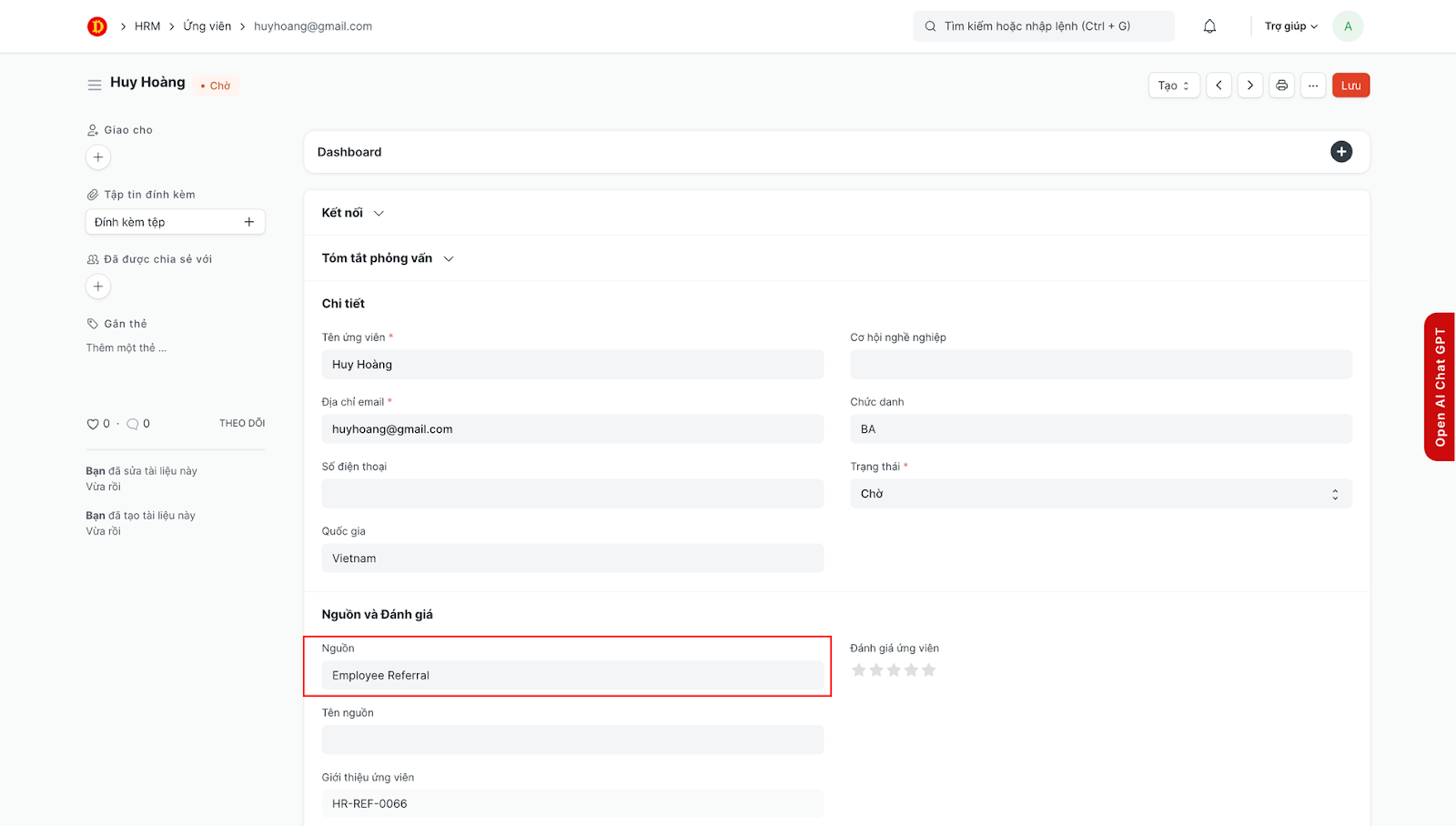The width and height of the screenshot is (1456, 826).
Task: Edit Chức danh BA field
Action: (x=1101, y=429)
